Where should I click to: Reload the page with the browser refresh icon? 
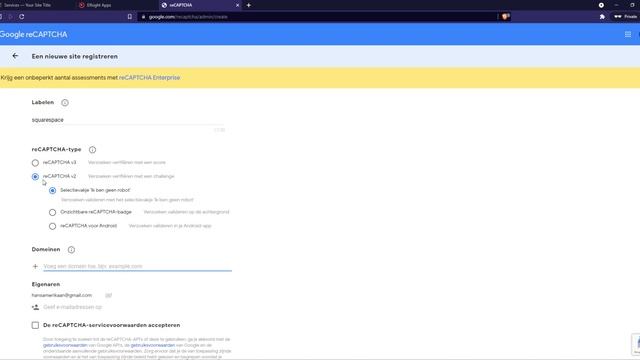[x=22, y=17]
